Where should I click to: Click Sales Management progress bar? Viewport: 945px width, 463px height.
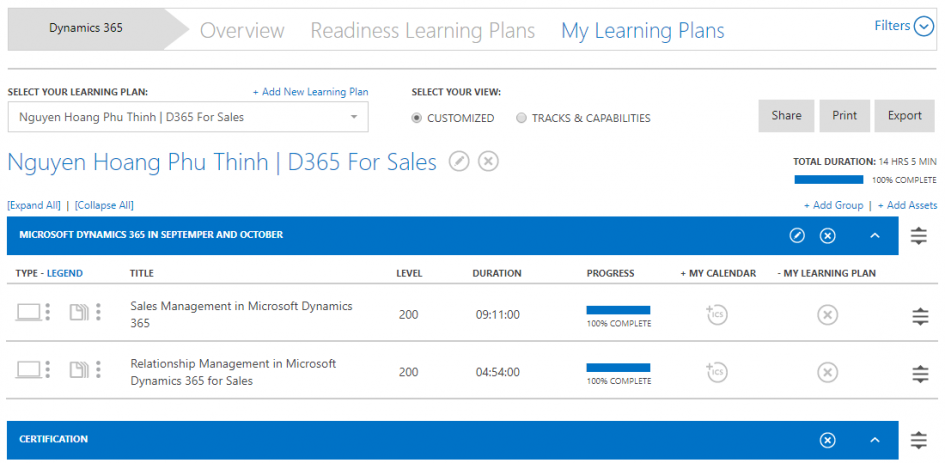coord(618,310)
